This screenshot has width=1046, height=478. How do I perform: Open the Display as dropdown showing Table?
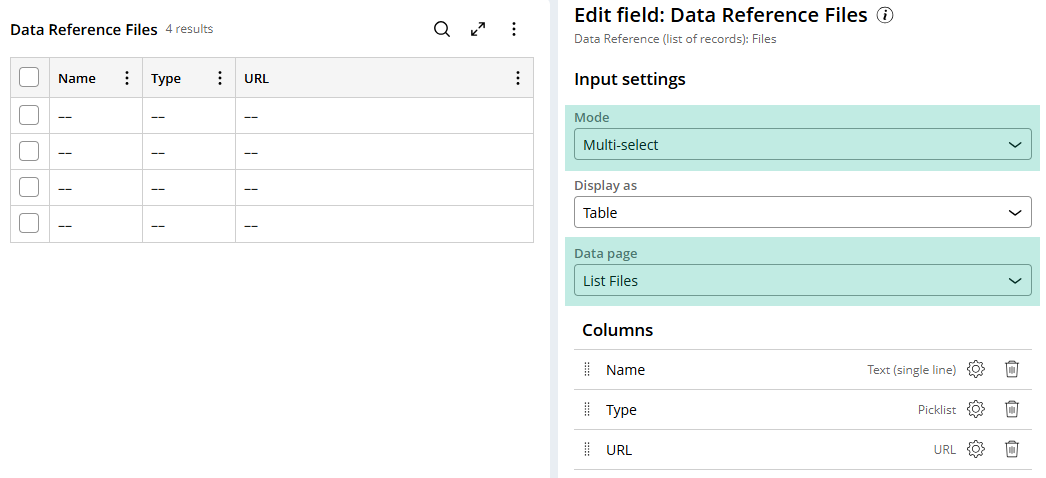pyautogui.click(x=802, y=213)
